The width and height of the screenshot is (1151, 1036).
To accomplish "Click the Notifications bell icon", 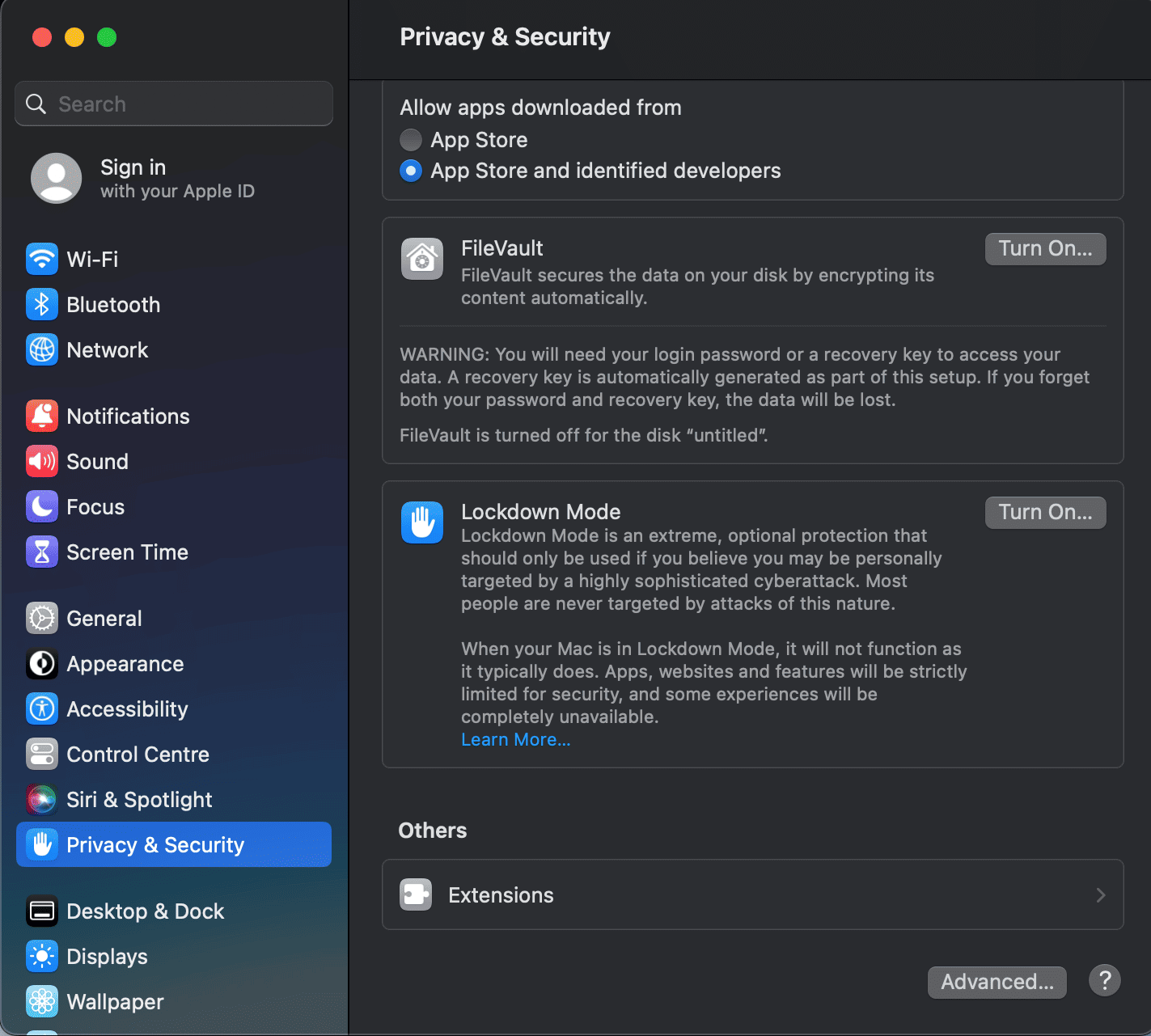I will tap(42, 416).
